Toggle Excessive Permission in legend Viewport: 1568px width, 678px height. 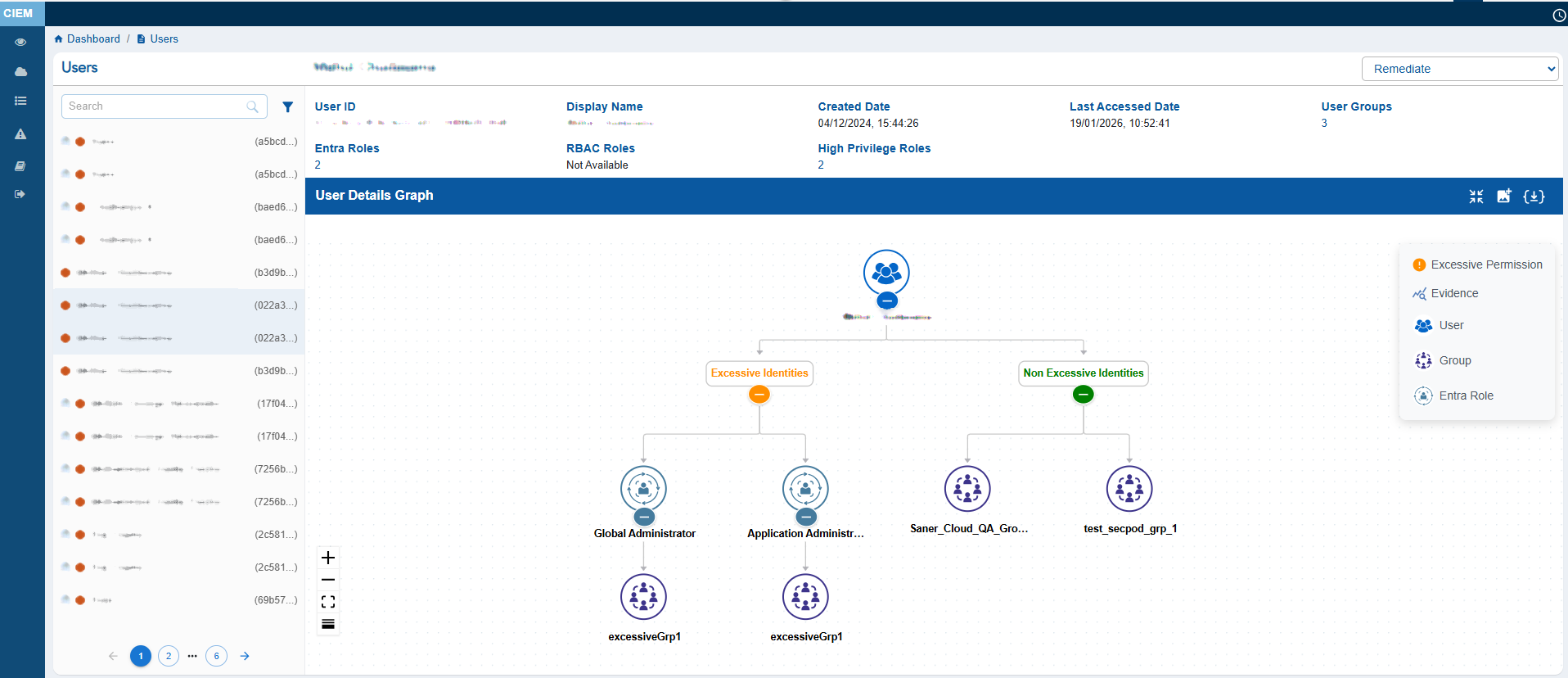tap(1477, 264)
